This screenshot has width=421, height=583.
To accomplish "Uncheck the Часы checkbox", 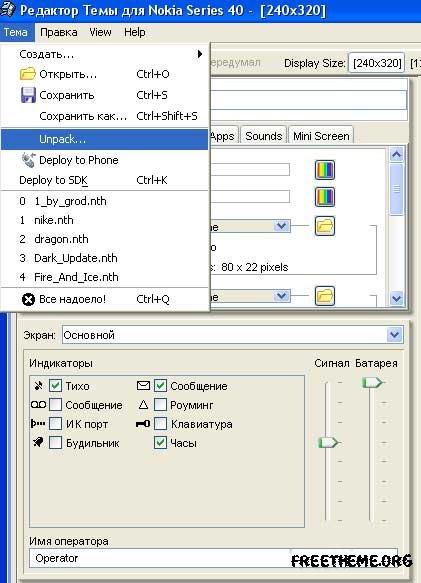I will point(160,442).
